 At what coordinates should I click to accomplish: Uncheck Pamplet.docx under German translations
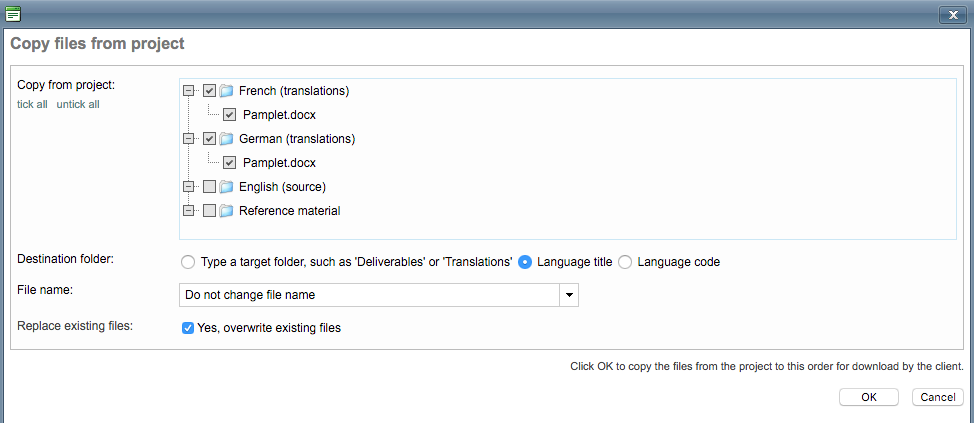(x=230, y=163)
